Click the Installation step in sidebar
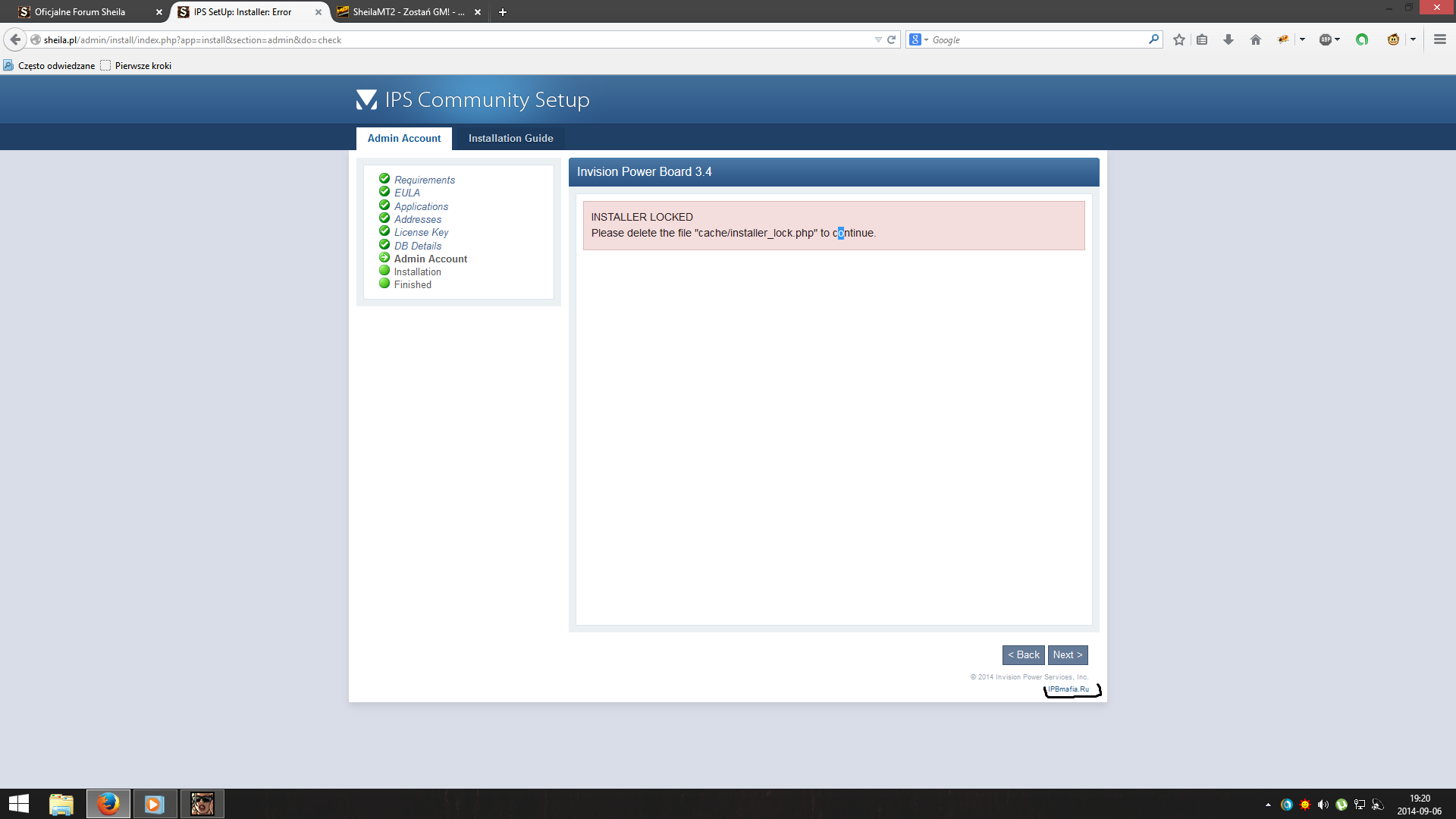The image size is (1456, 819). 418,271
